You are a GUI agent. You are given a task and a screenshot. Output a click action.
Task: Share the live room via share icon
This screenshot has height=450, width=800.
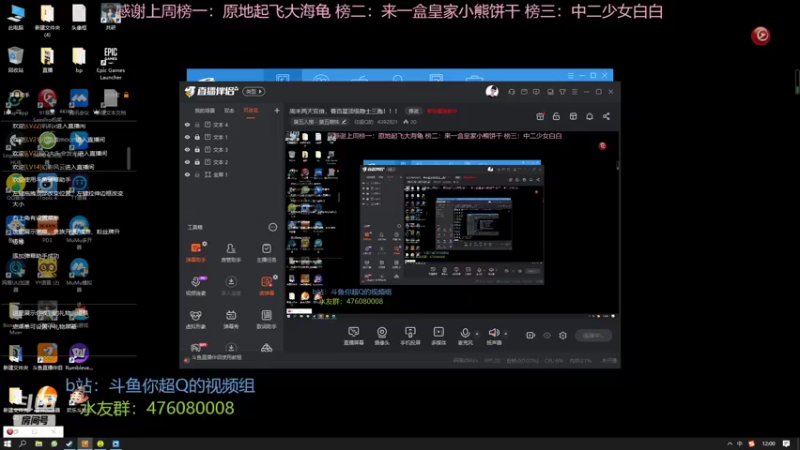[606, 116]
